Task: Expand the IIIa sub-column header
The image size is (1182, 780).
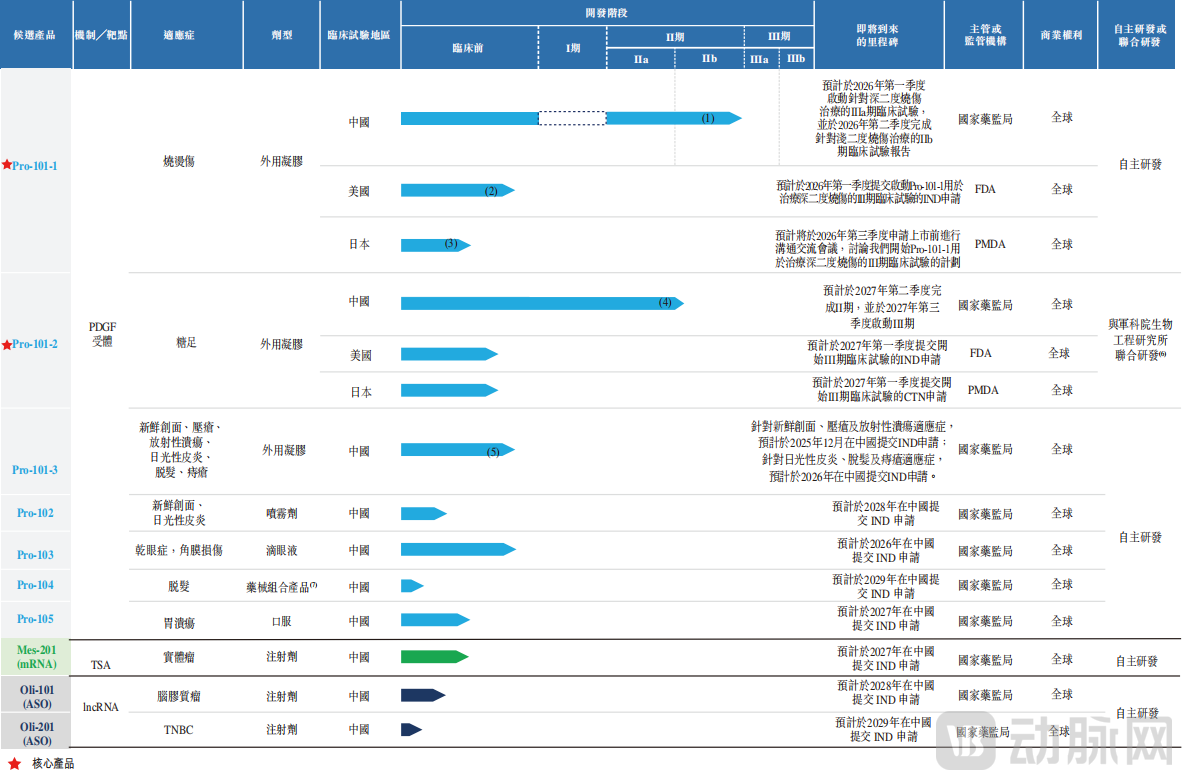Action: (760, 58)
